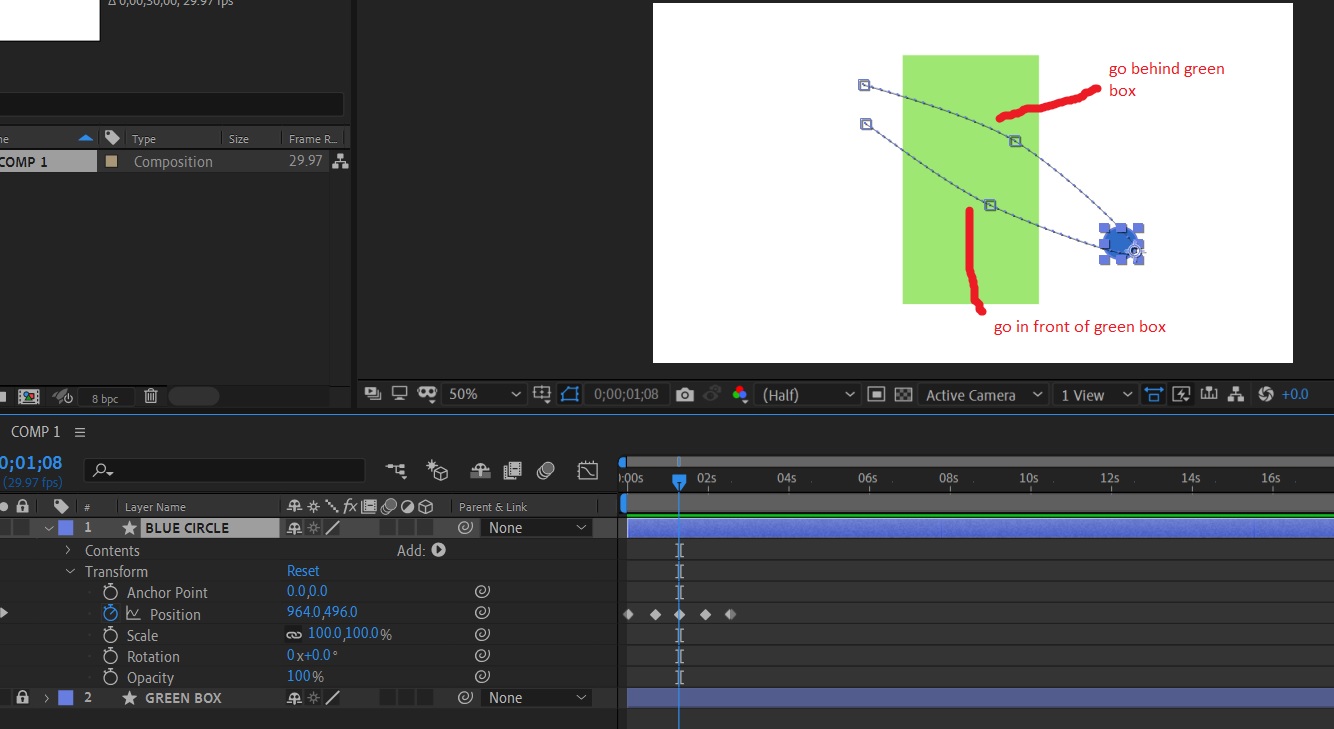Enable Frame Blending for the composition
The image size is (1334, 729).
(512, 470)
